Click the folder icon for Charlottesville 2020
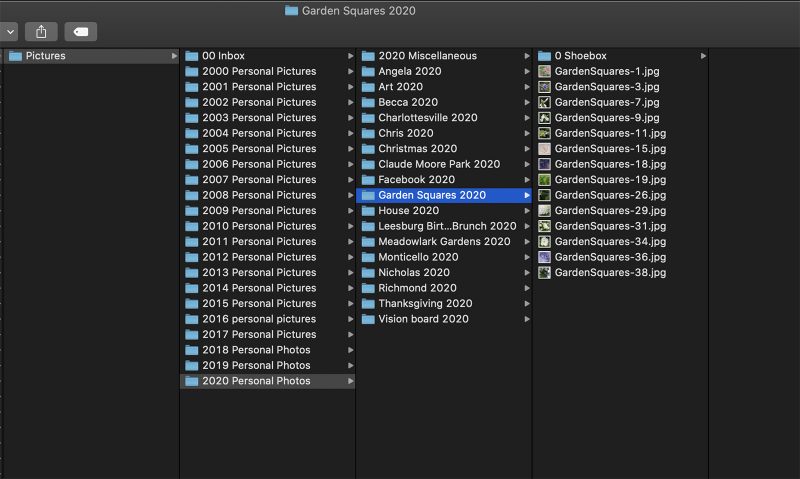The image size is (800, 479). coord(368,118)
